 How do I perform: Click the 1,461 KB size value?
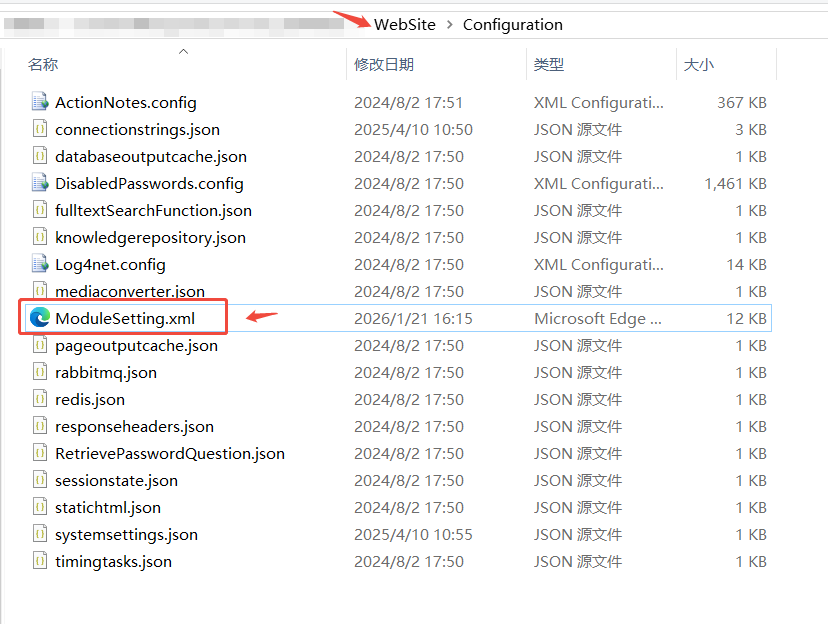(x=735, y=183)
